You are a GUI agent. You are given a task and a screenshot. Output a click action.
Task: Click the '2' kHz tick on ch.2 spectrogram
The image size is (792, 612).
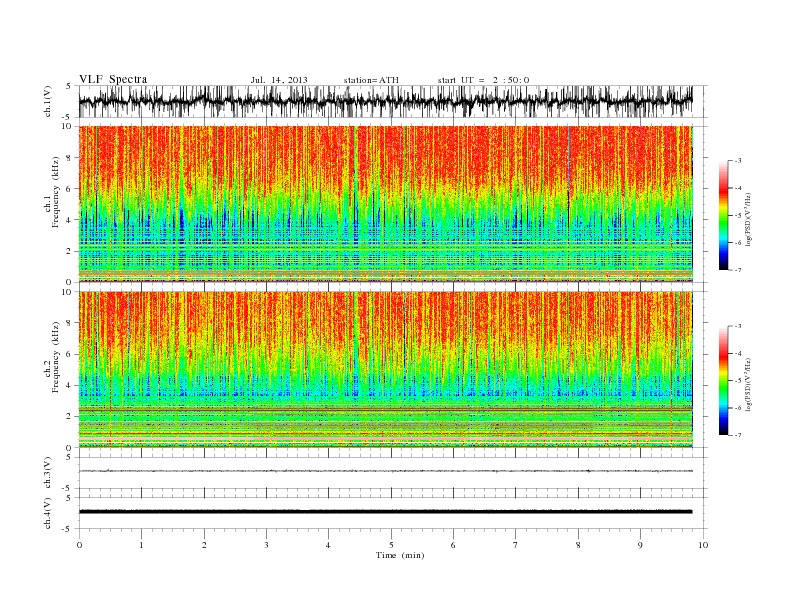69,417
